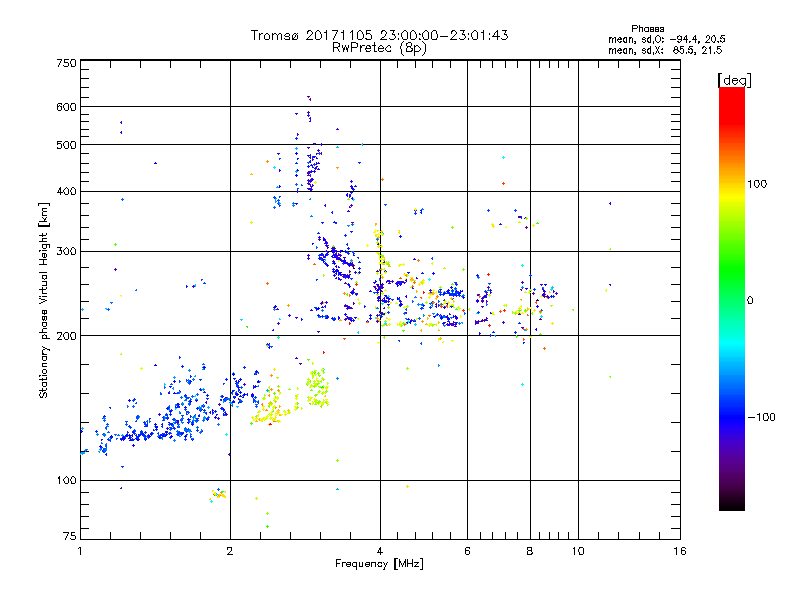Image resolution: width=800 pixels, height=600 pixels.
Task: Click the y-axis label '600'
Action: [x=66, y=107]
